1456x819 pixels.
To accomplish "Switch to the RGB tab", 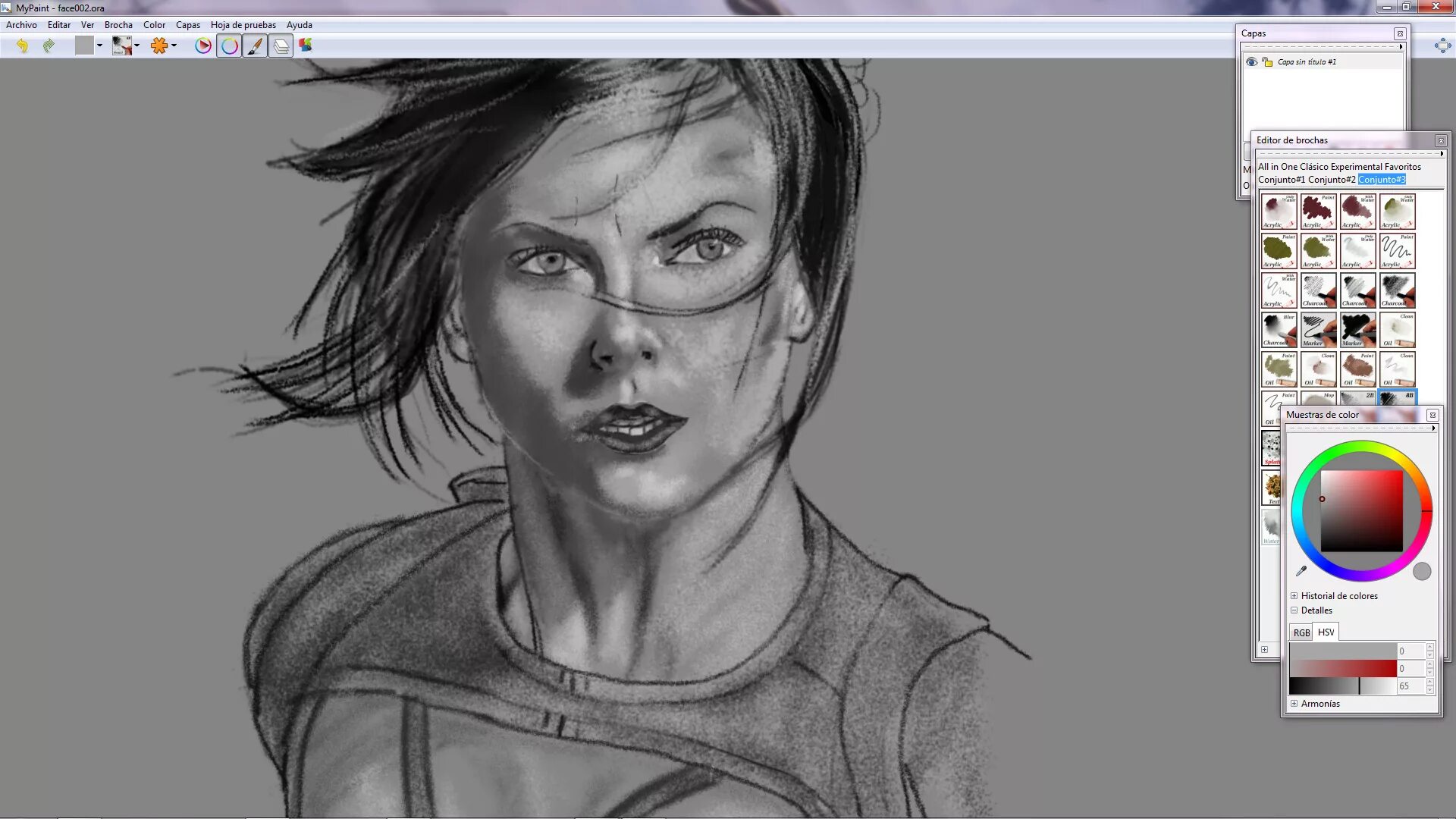I will (x=1301, y=632).
